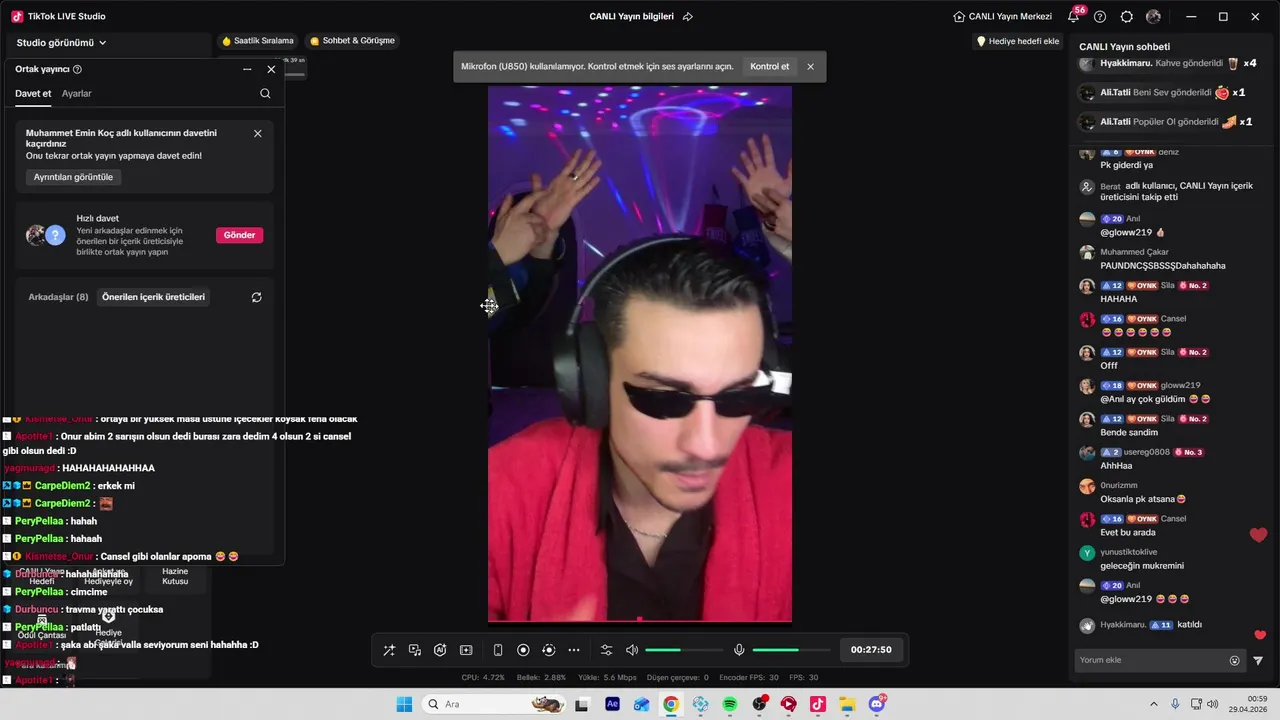The height and width of the screenshot is (720, 1280).
Task: Expand the Studio görünümü dropdown
Action: coord(61,43)
